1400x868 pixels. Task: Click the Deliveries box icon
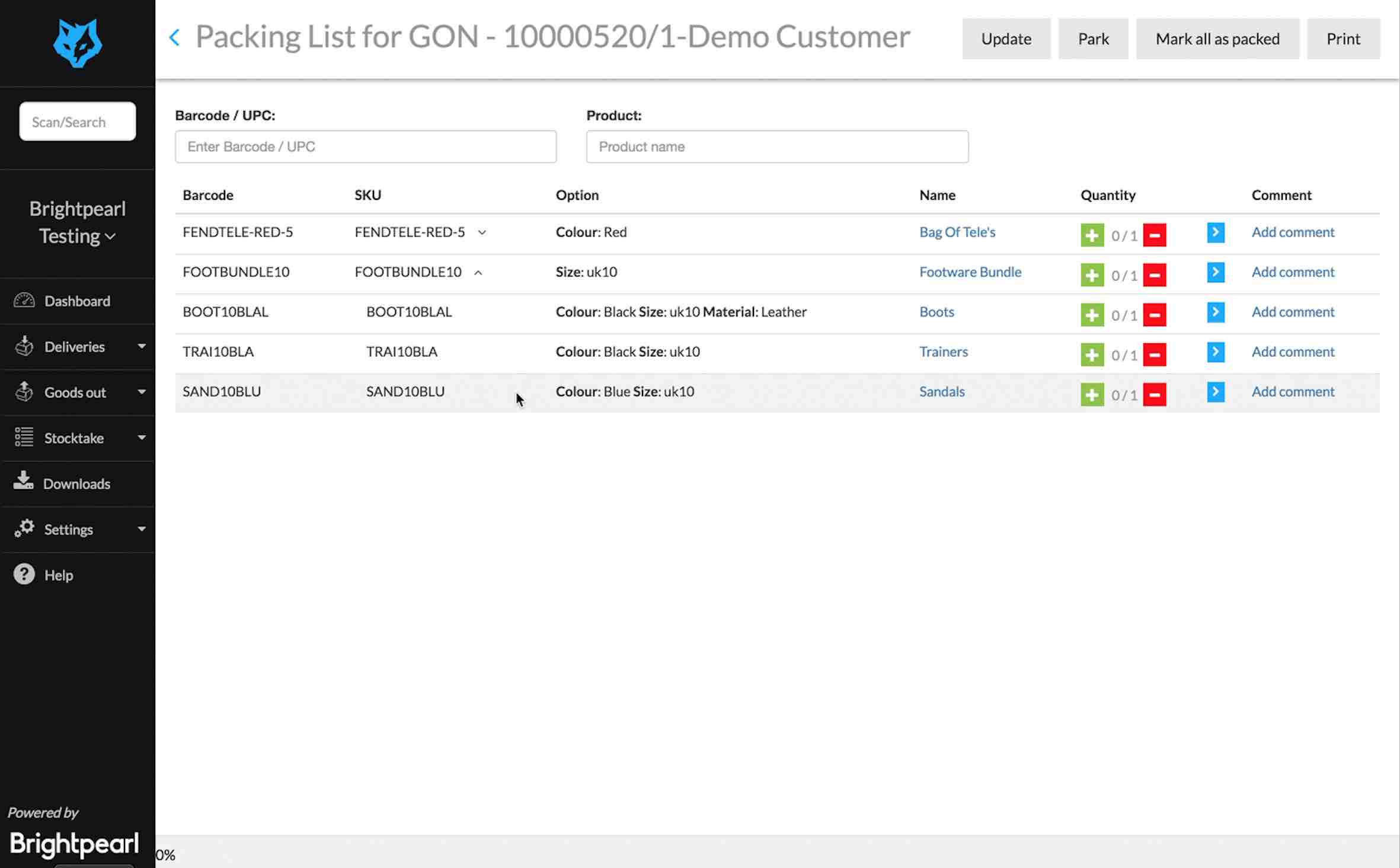(24, 346)
